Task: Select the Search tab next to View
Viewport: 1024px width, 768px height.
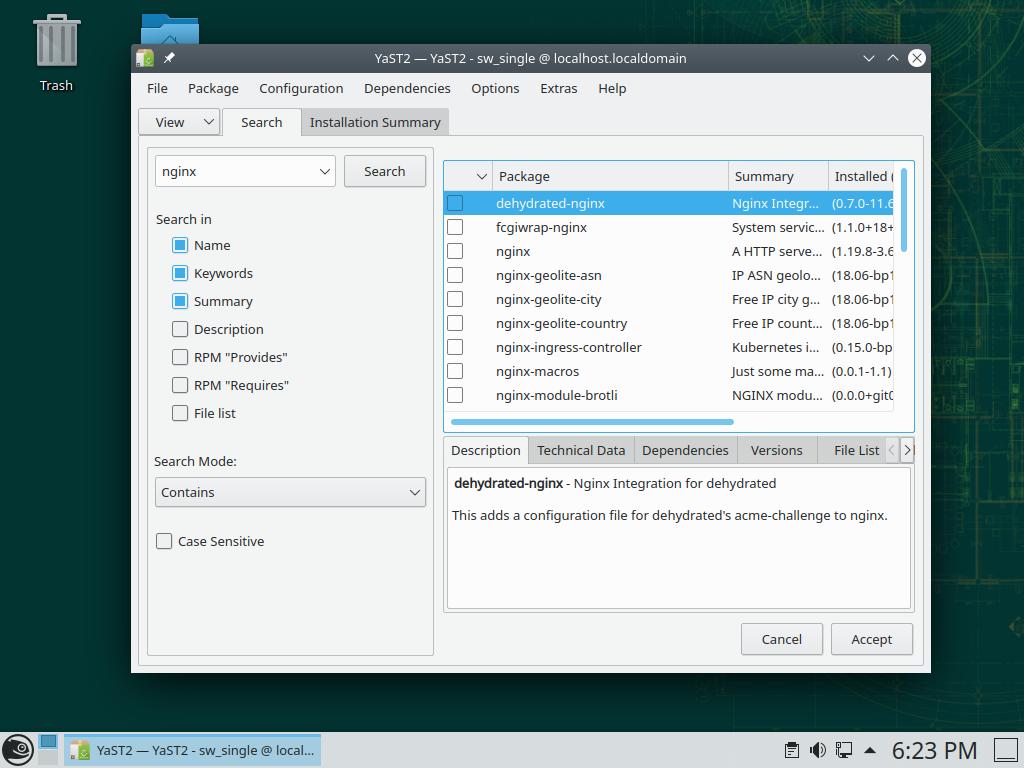Action: [x=262, y=122]
